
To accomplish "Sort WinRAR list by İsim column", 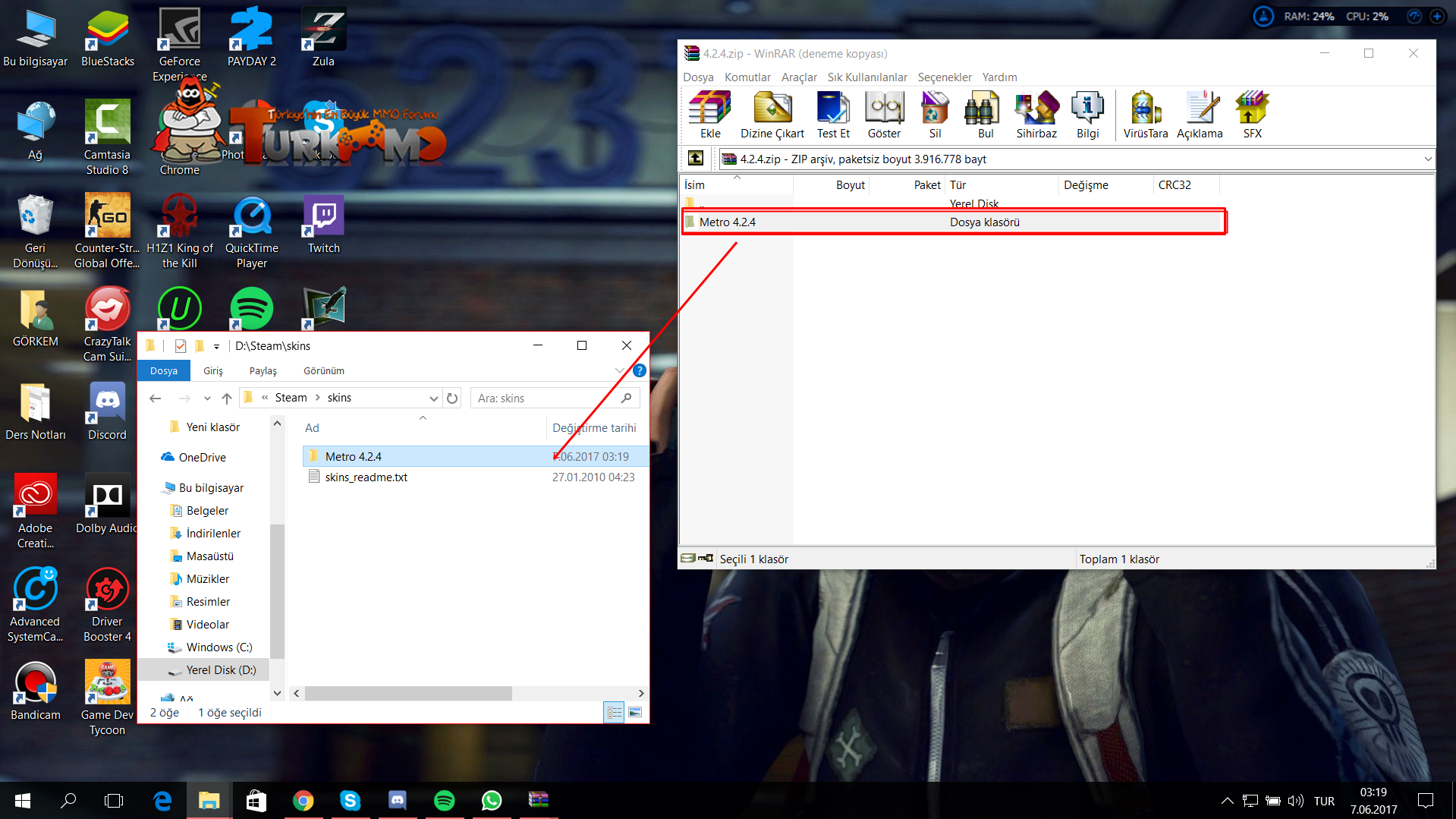I will [736, 185].
